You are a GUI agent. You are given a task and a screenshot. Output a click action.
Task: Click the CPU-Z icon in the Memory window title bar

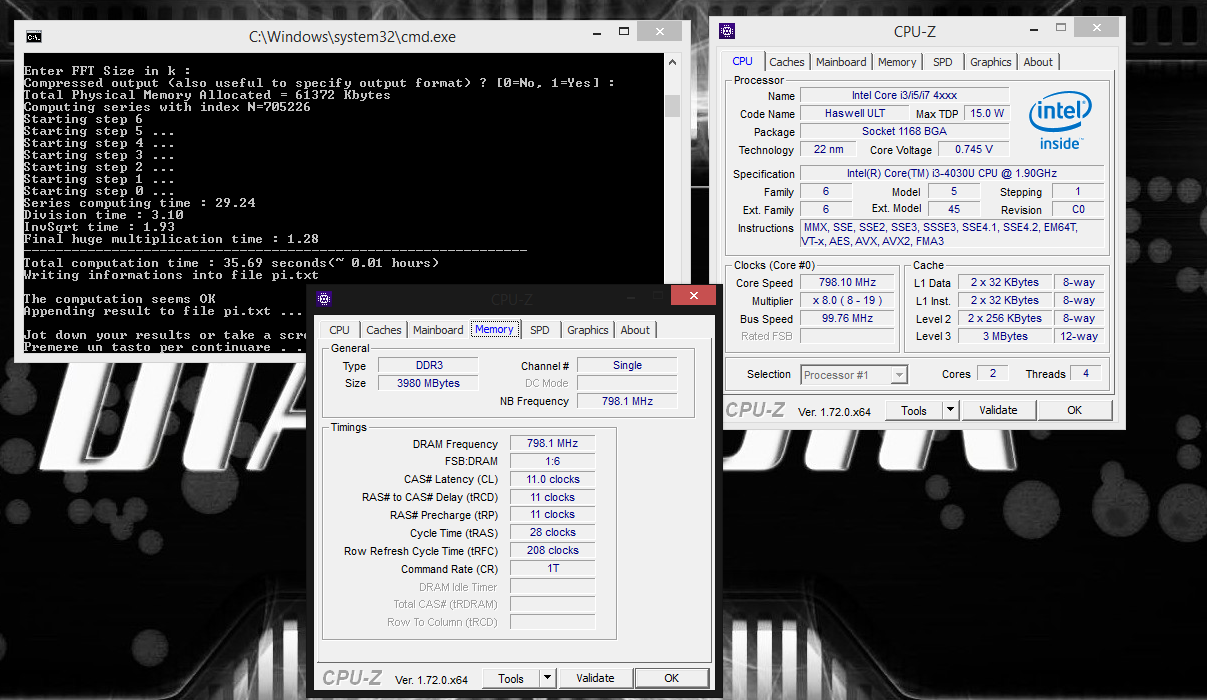pyautogui.click(x=323, y=299)
